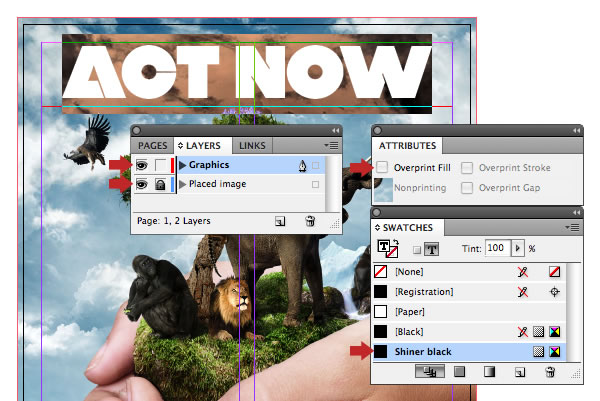
Task: Collapse the Layers panel with double arrows
Action: coord(336,130)
